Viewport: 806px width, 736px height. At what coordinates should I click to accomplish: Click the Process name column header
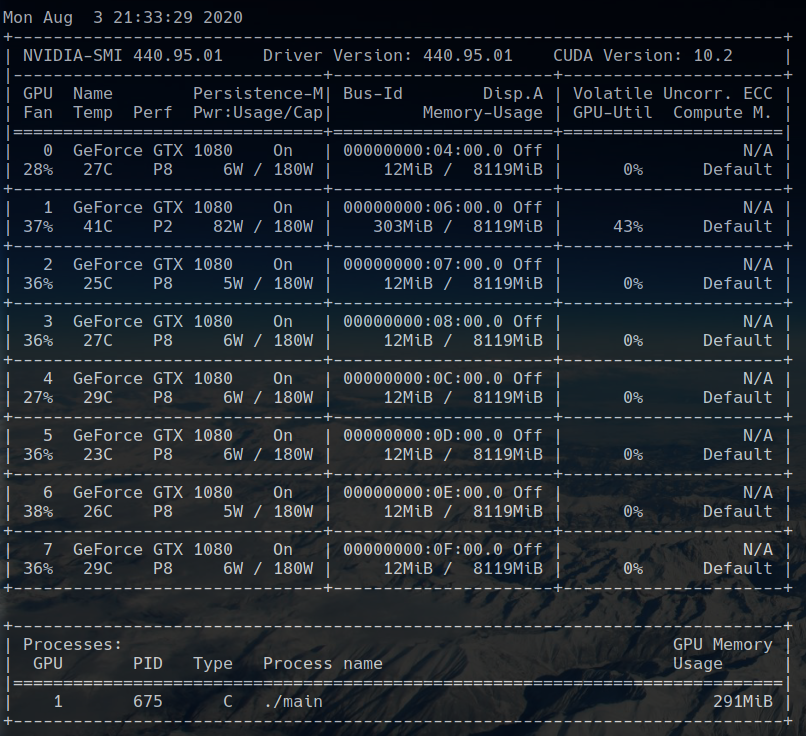click(323, 664)
